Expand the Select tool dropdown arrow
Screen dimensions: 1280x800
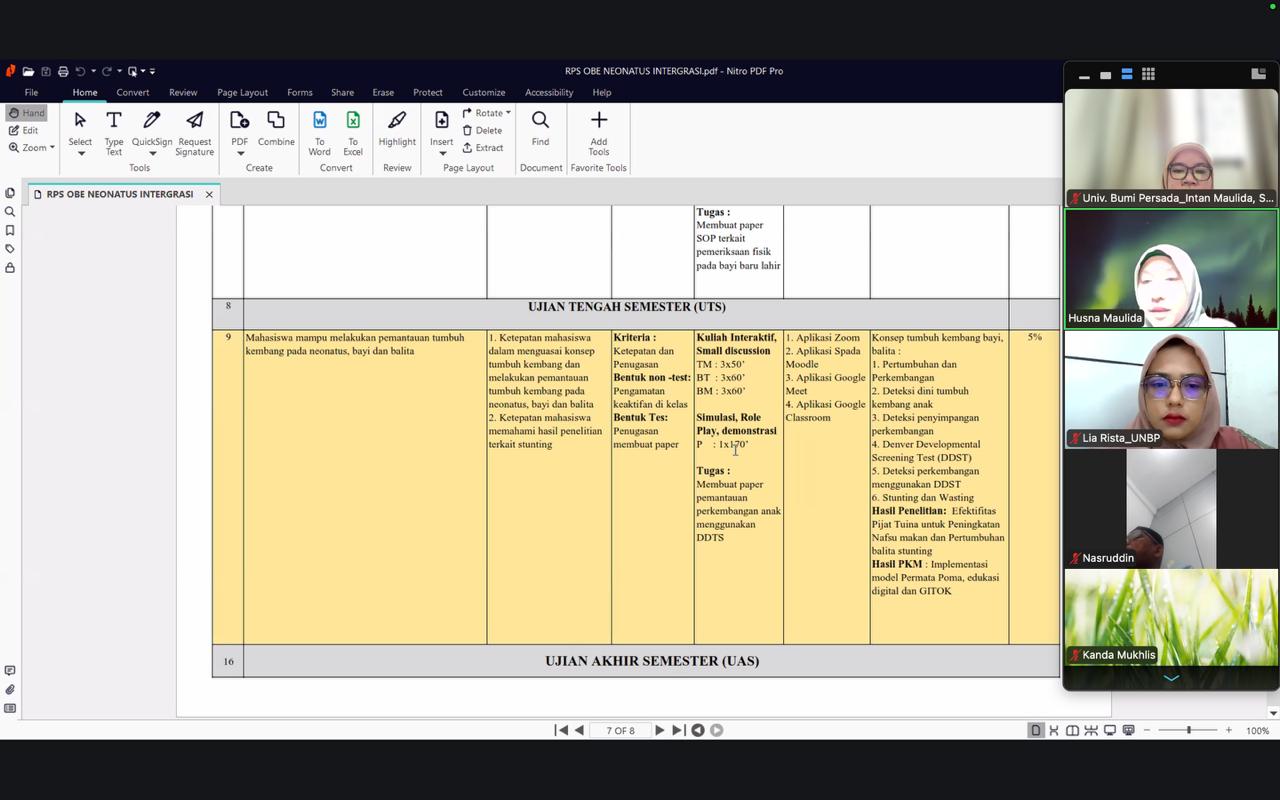point(81,153)
